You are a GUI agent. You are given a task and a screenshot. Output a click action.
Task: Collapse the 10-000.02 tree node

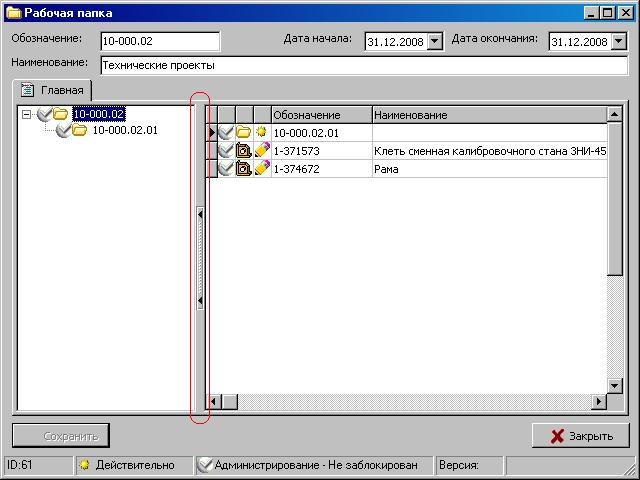[x=27, y=114]
